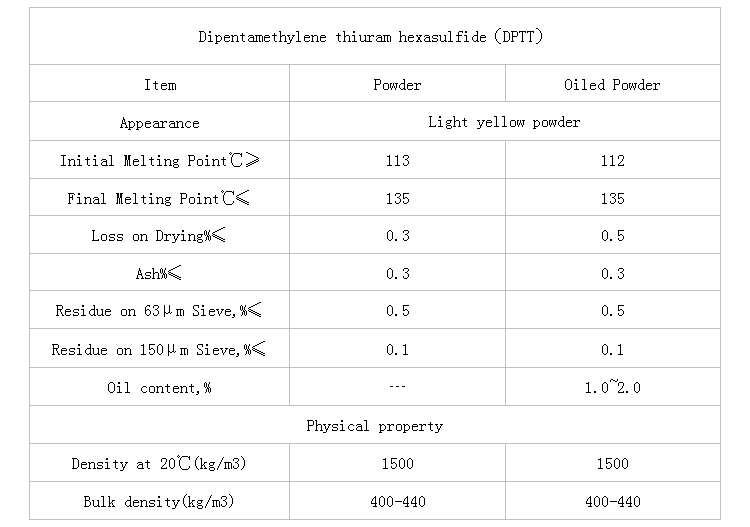Click the Bulk density row label
The image size is (750, 527).
pos(160,502)
